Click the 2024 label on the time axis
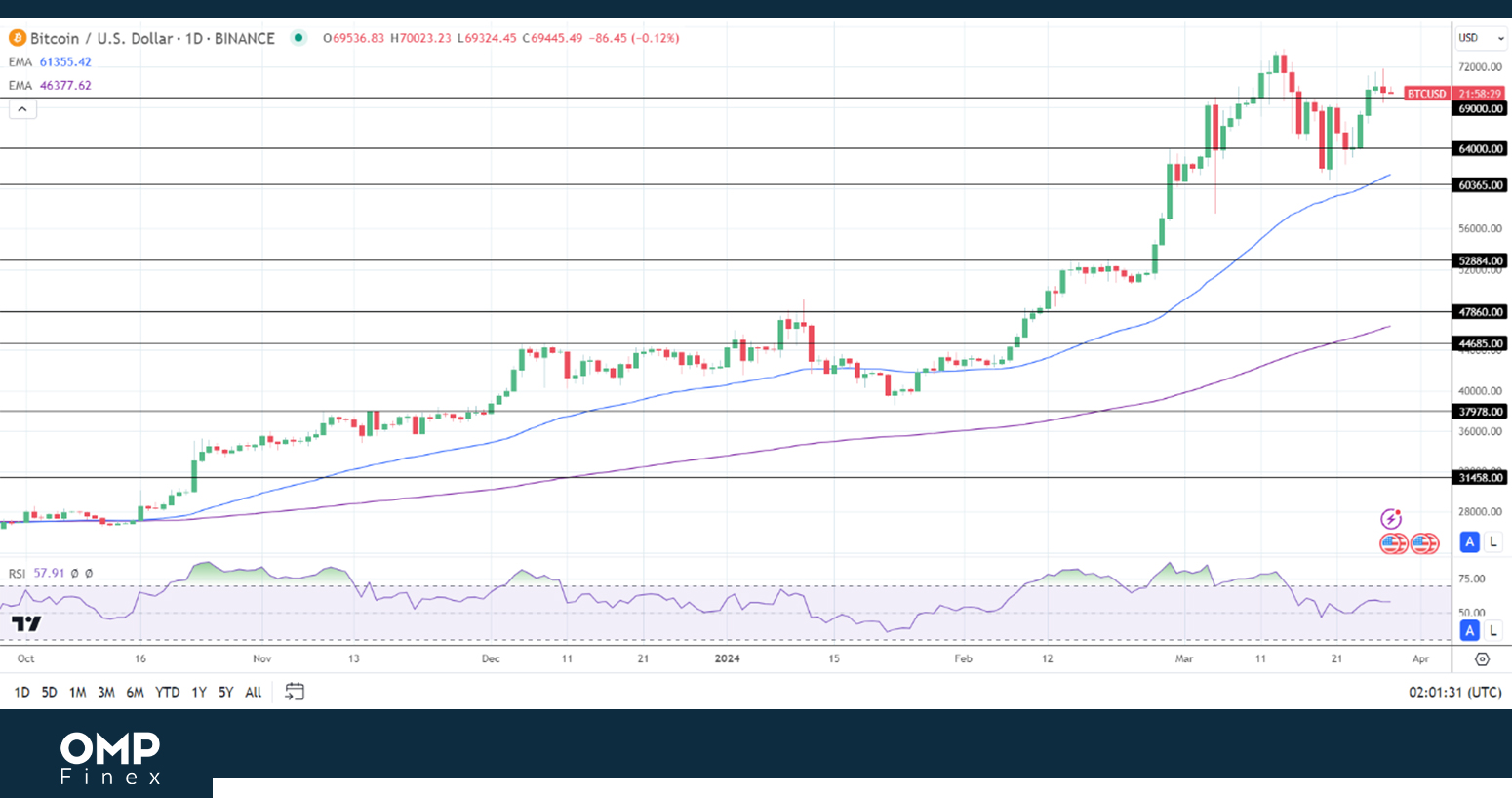 point(727,658)
